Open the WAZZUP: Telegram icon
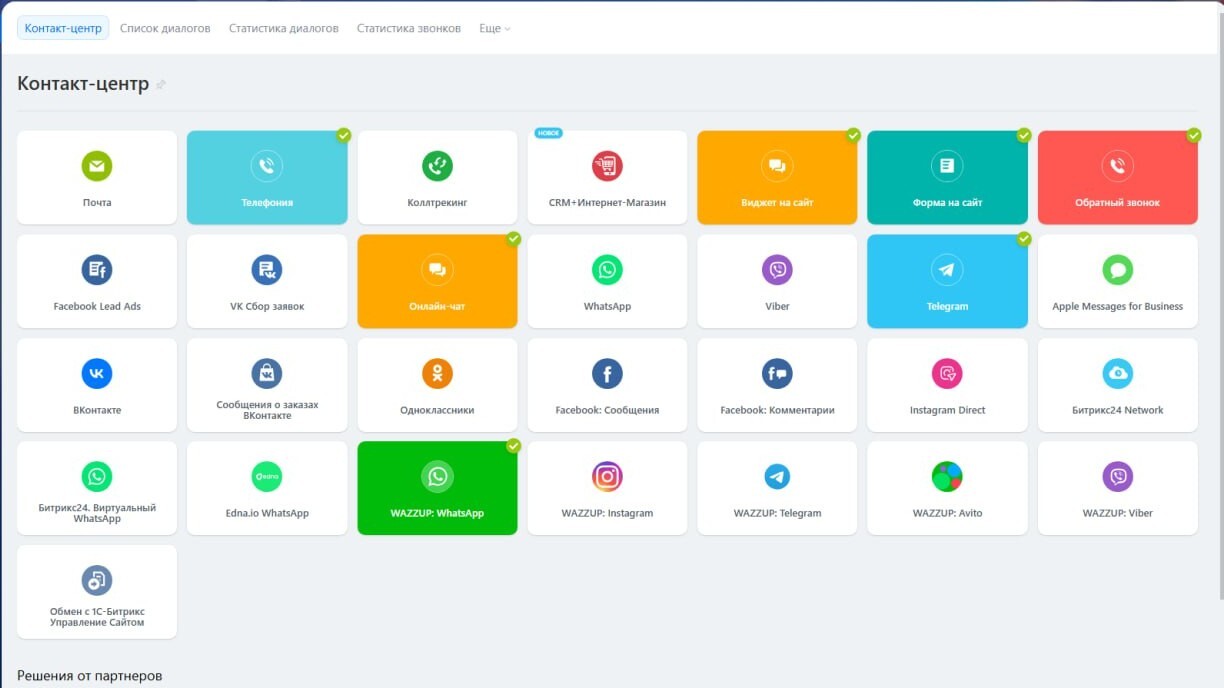The image size is (1224, 688). point(777,477)
